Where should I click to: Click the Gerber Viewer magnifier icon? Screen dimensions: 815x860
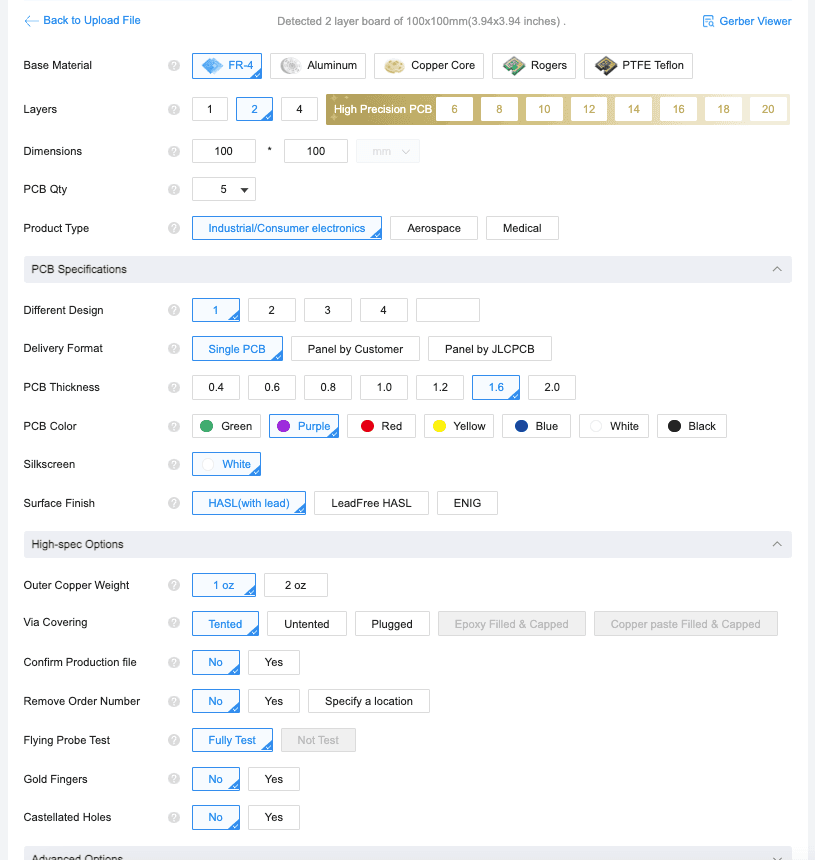point(708,21)
